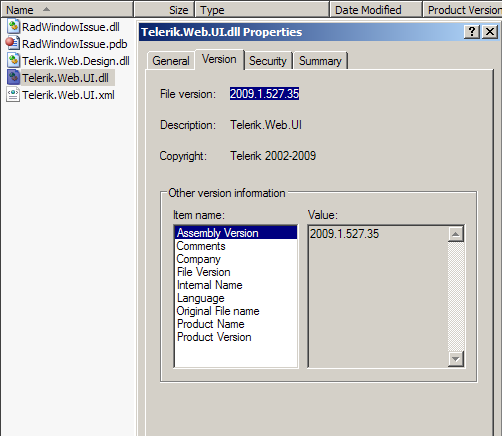Select Assembly Version in item list
Image resolution: width=502 pixels, height=436 pixels.
(x=236, y=233)
